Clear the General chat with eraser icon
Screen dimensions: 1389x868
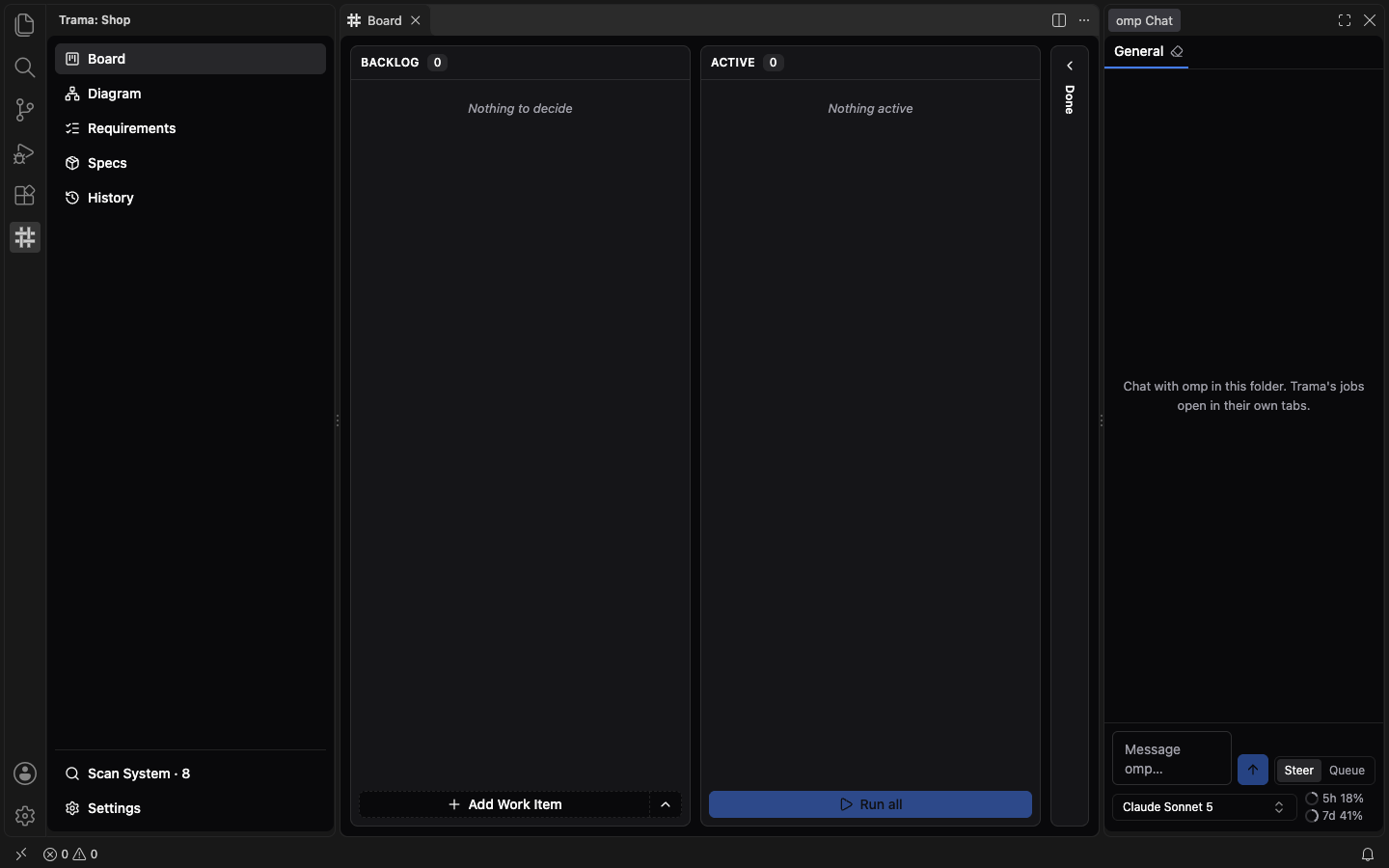(1177, 51)
